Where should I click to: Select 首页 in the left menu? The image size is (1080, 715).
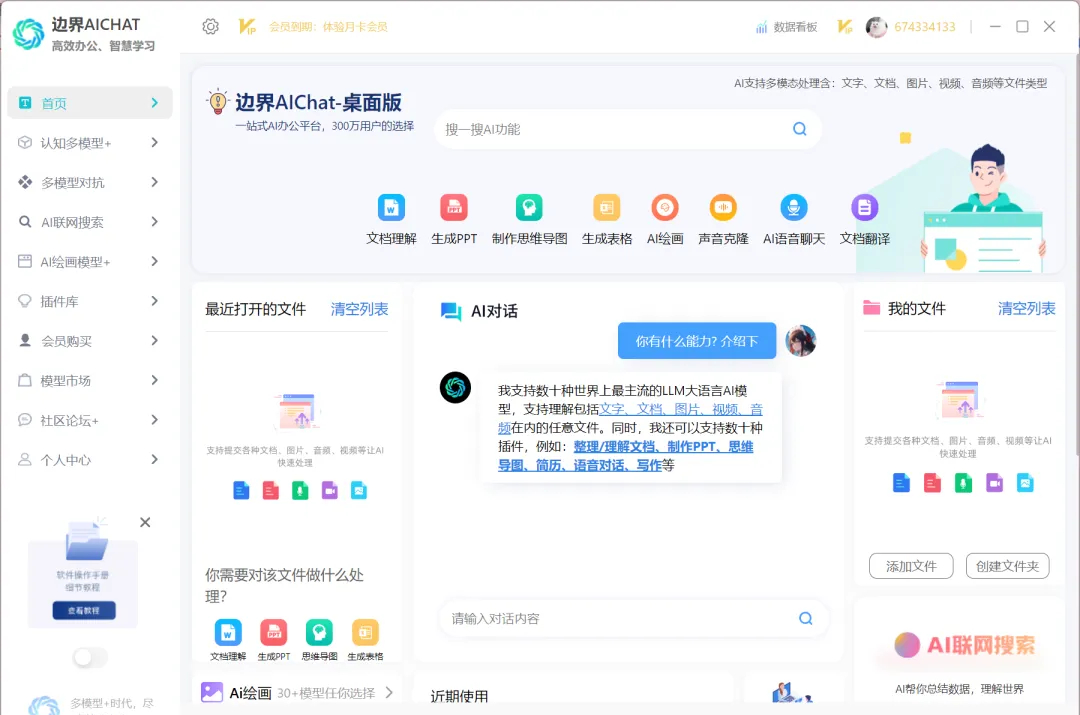tap(89, 103)
